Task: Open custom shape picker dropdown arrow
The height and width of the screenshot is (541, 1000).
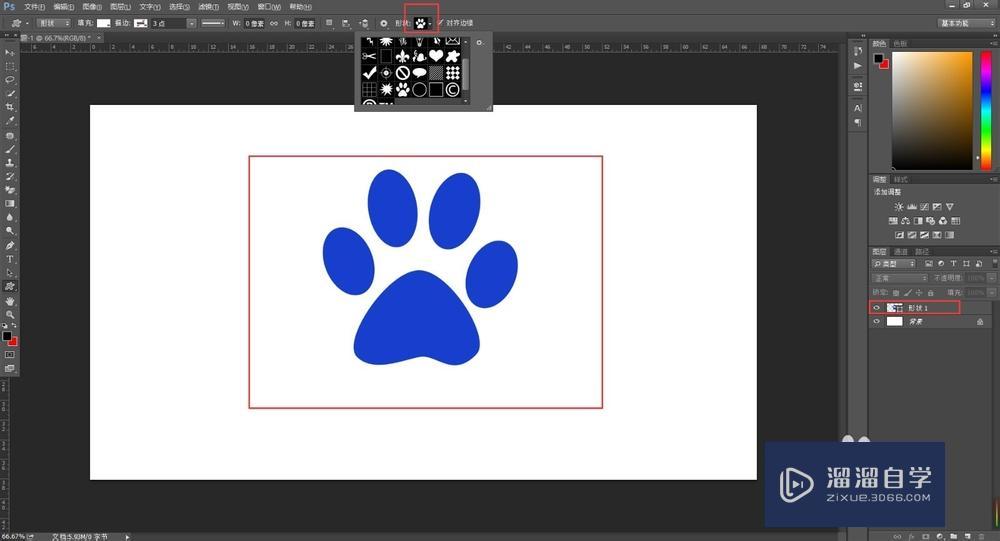Action: click(430, 24)
